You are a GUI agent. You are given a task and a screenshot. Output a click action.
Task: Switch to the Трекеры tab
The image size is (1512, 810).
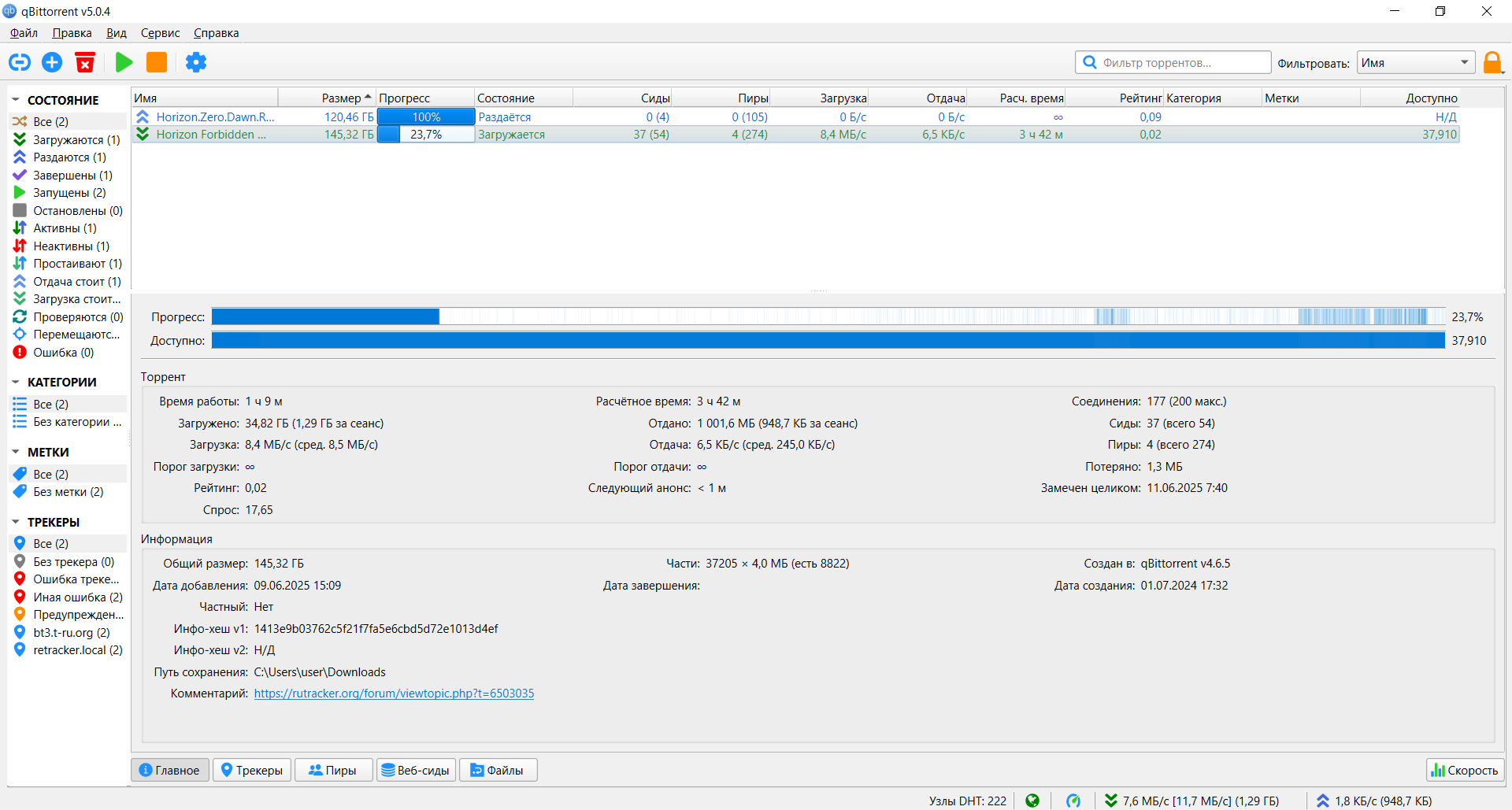[x=252, y=770]
